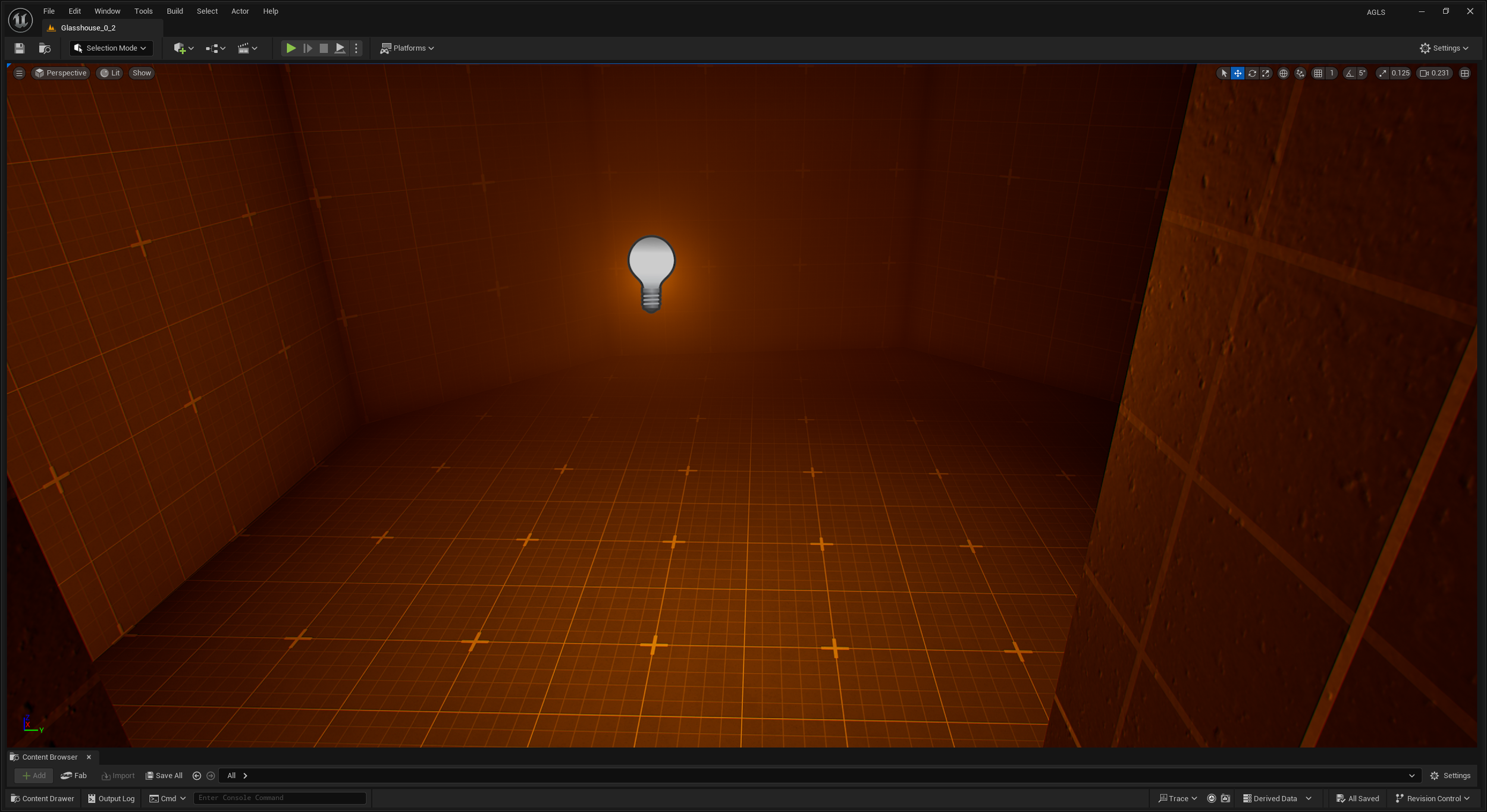Open the File menu
1487x812 pixels.
point(49,11)
